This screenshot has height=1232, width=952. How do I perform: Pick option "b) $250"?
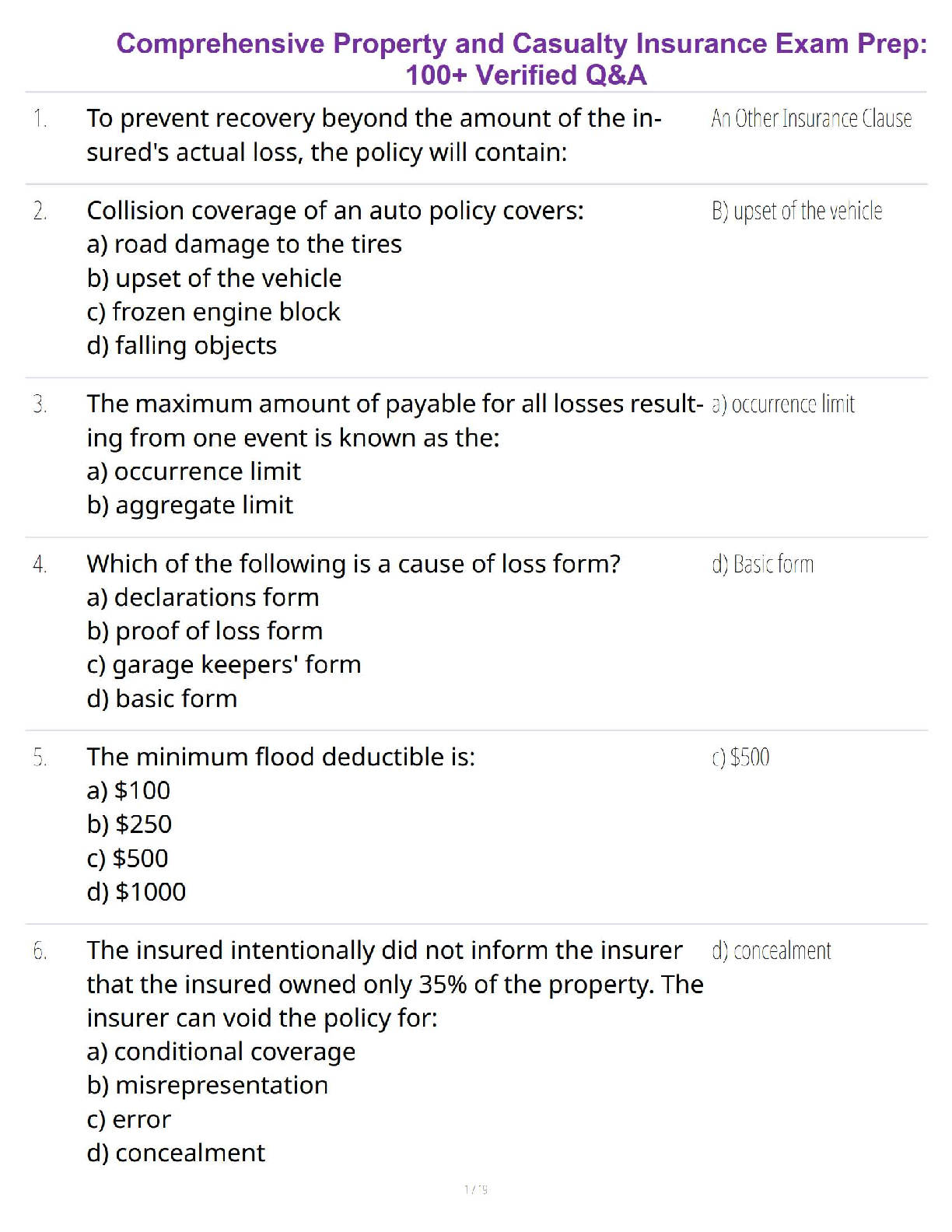[129, 824]
